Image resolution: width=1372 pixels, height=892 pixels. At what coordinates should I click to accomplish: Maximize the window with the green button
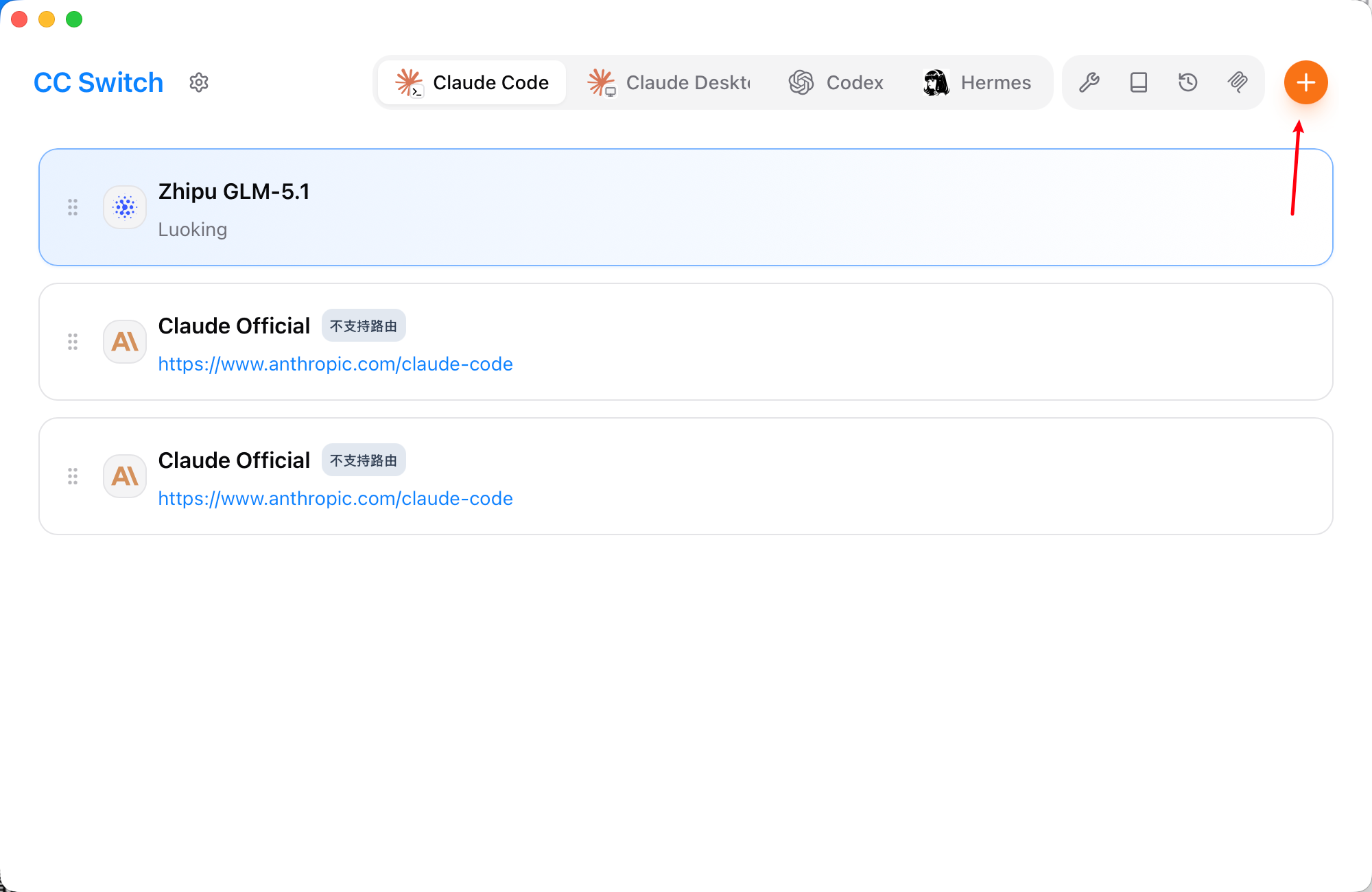[74, 19]
